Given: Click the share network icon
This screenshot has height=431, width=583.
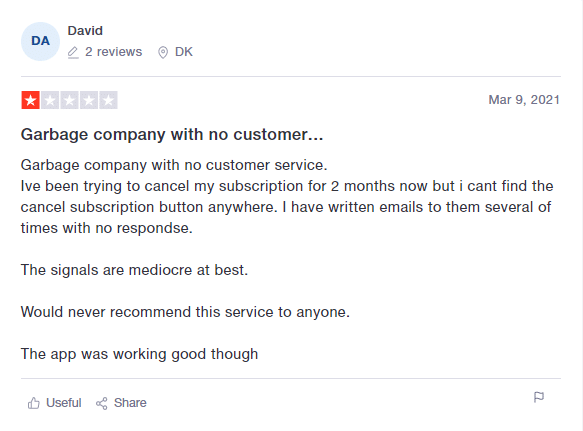Looking at the screenshot, I should pyautogui.click(x=102, y=403).
